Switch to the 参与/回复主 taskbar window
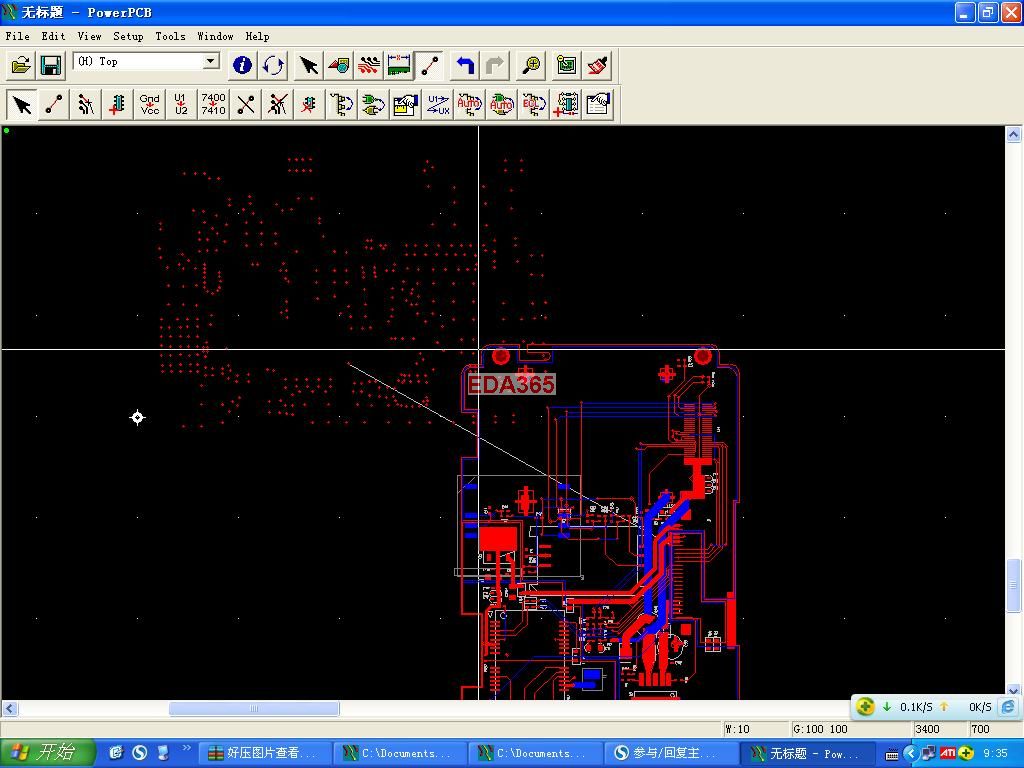 (670, 753)
